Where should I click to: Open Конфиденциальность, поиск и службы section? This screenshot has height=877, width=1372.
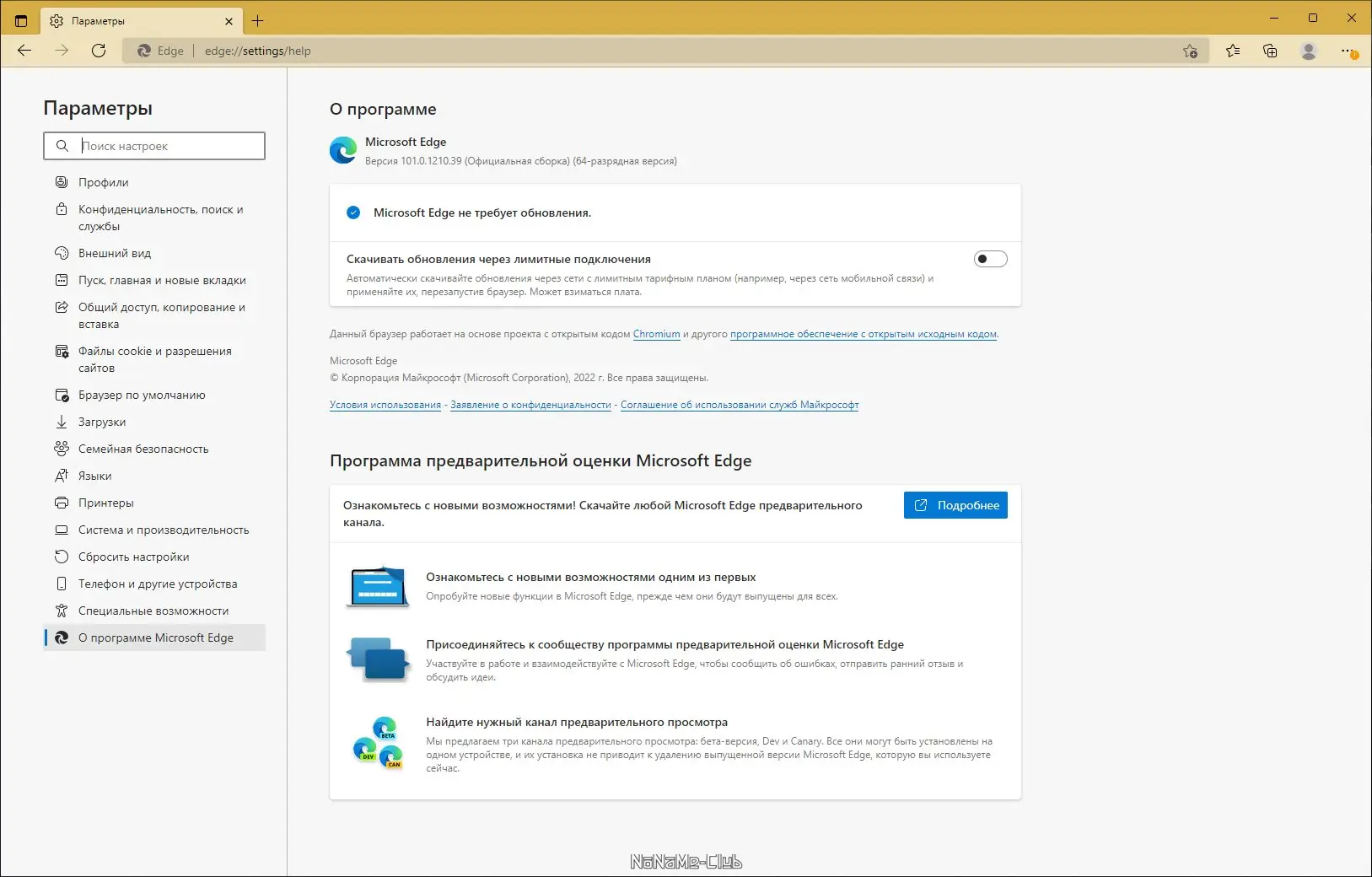click(154, 218)
